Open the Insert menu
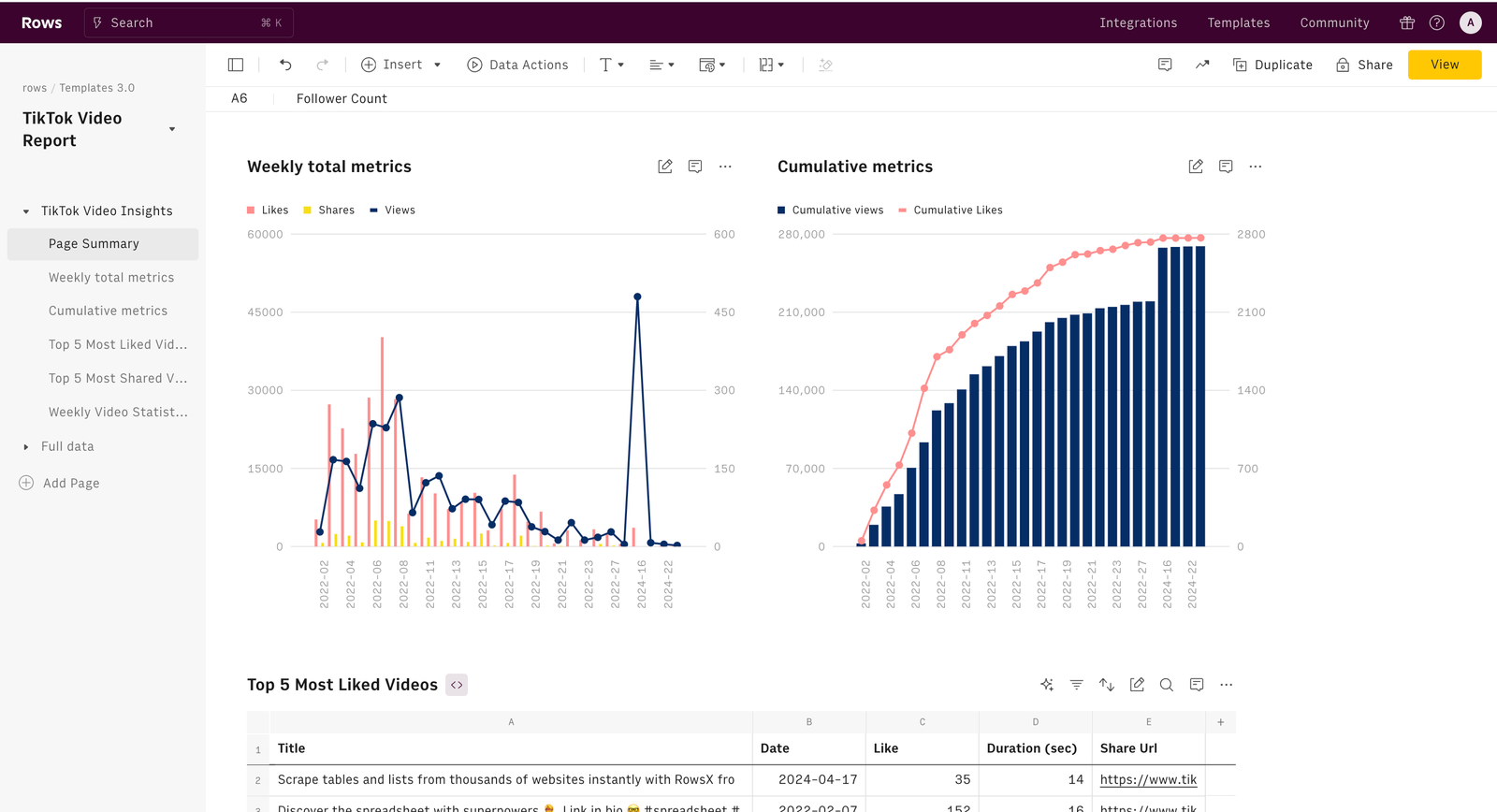The width and height of the screenshot is (1497, 812). [401, 65]
